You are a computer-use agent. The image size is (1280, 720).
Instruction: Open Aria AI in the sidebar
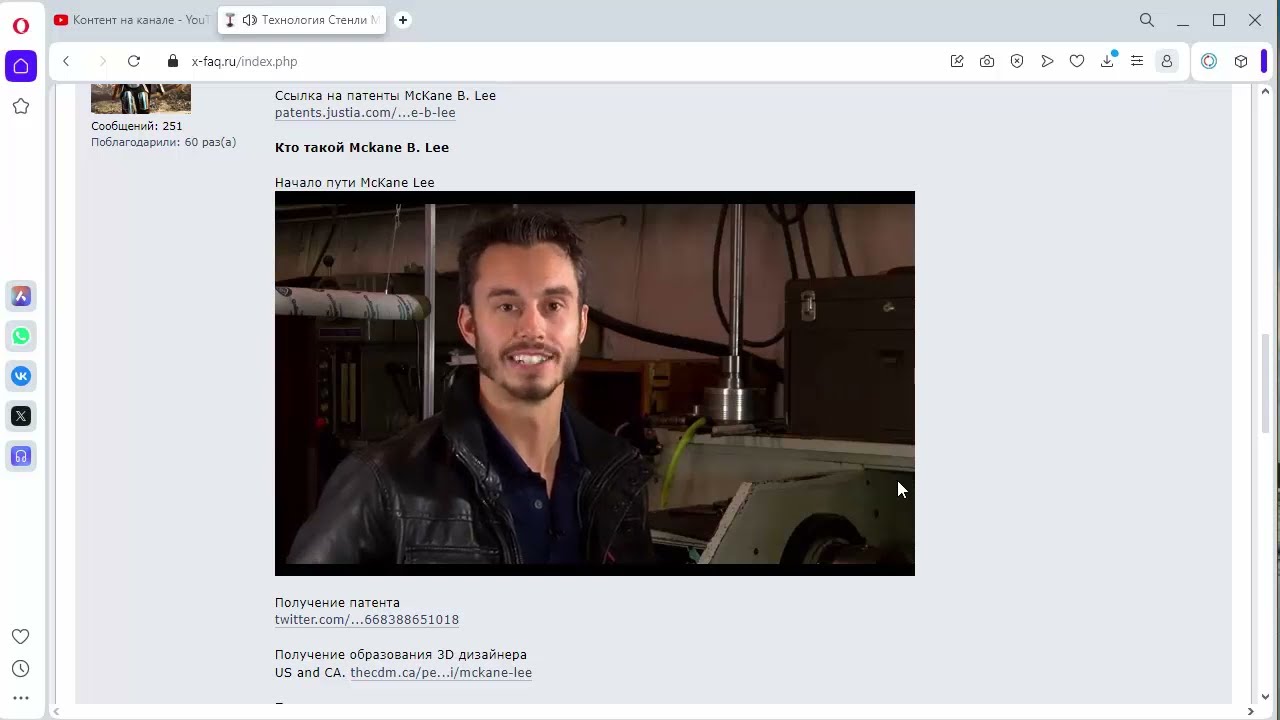[21, 296]
